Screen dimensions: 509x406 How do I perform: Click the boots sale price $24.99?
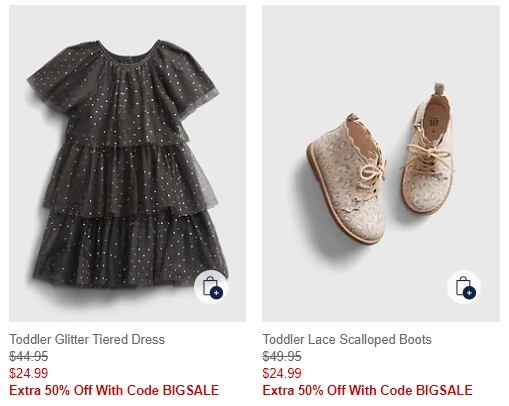point(282,373)
